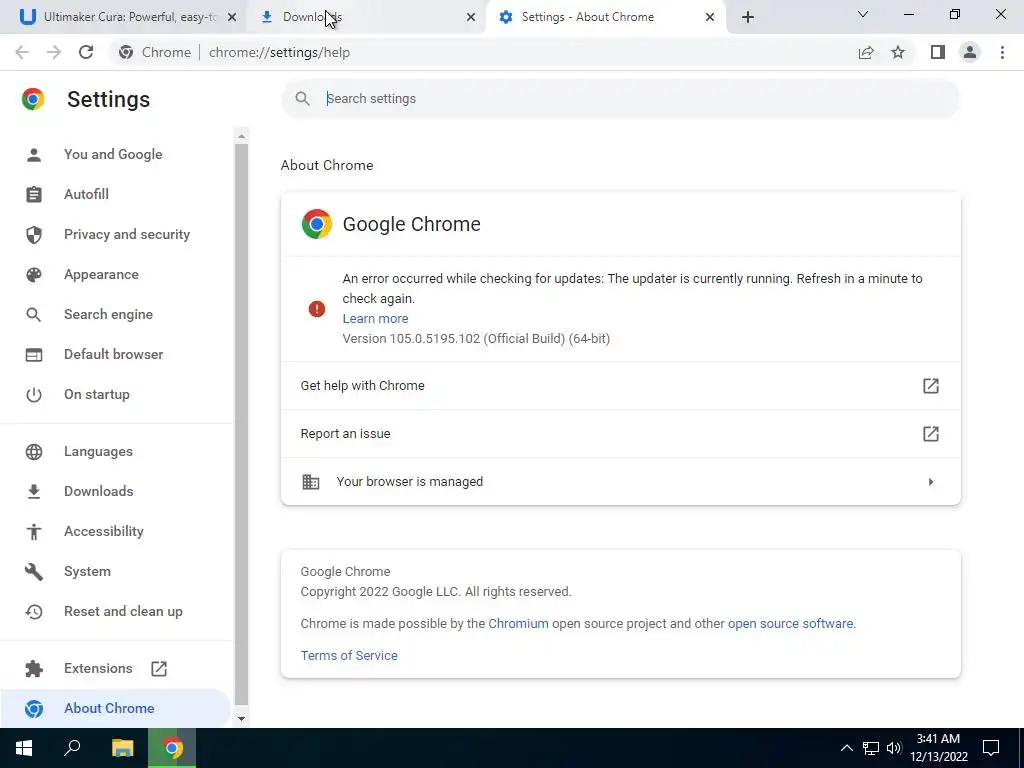1024x768 pixels.
Task: Open Search engine settings
Action: point(108,314)
